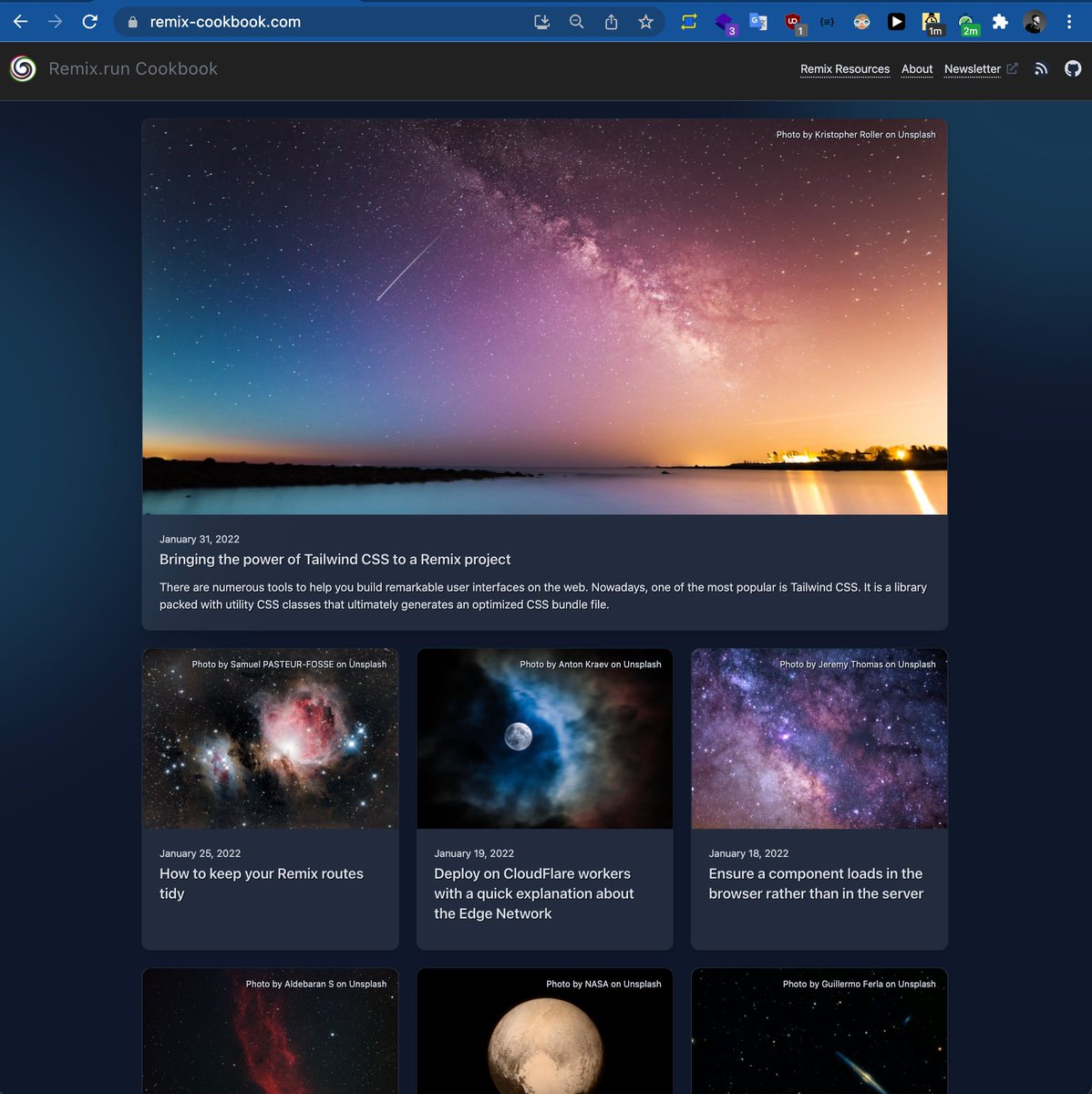Click the date January 19, 2022
The image size is (1092, 1094).
point(474,853)
